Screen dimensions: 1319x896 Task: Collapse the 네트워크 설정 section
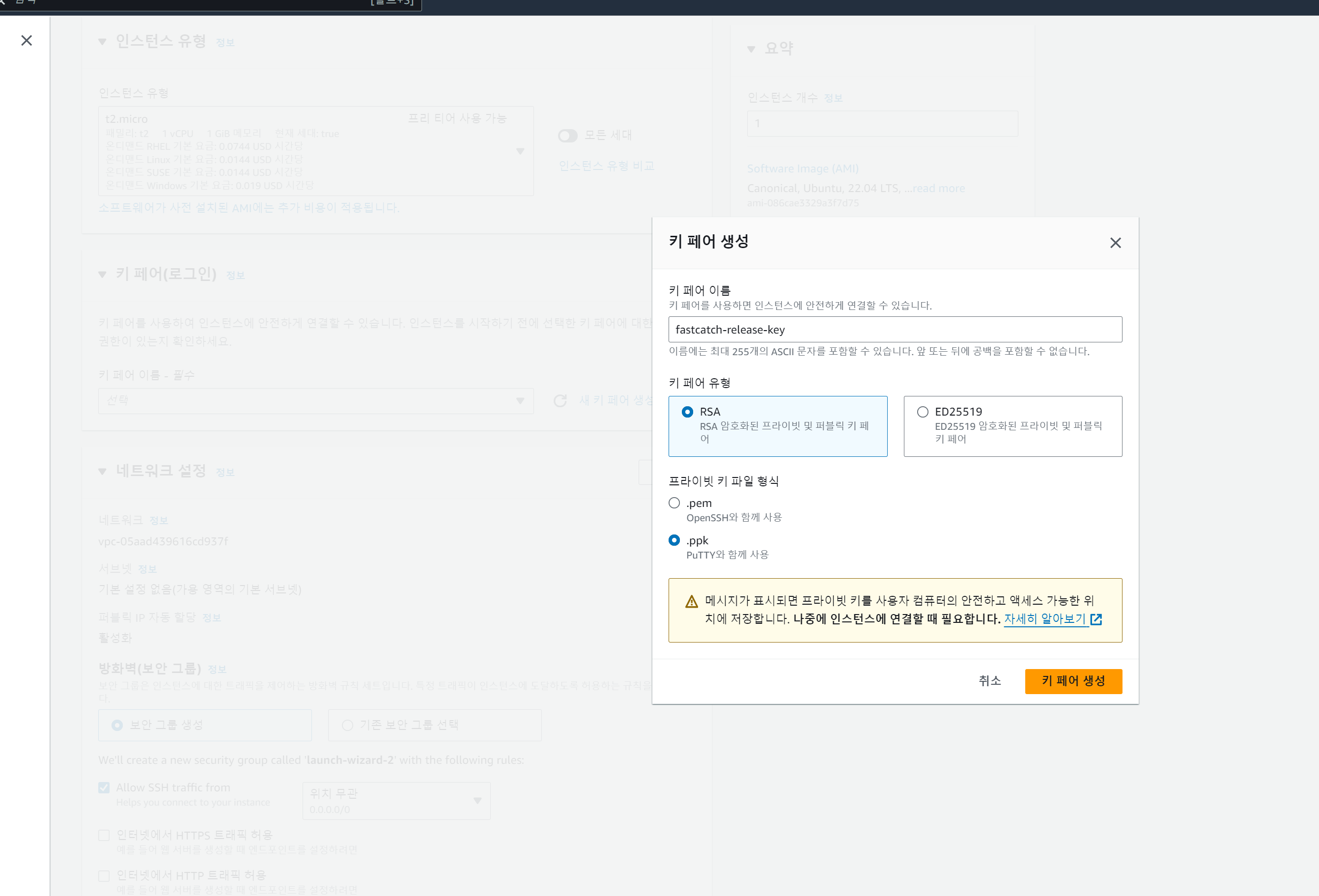coord(102,472)
